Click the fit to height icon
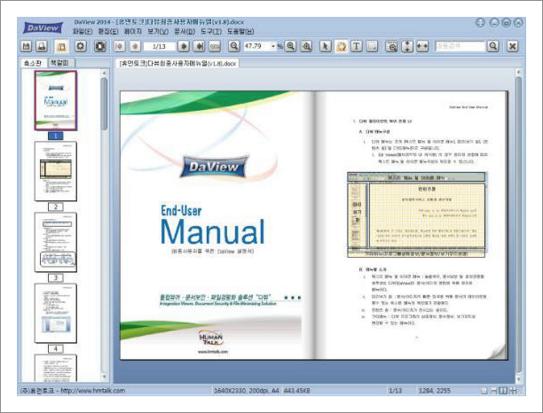This screenshot has width=543, height=413. (407, 46)
